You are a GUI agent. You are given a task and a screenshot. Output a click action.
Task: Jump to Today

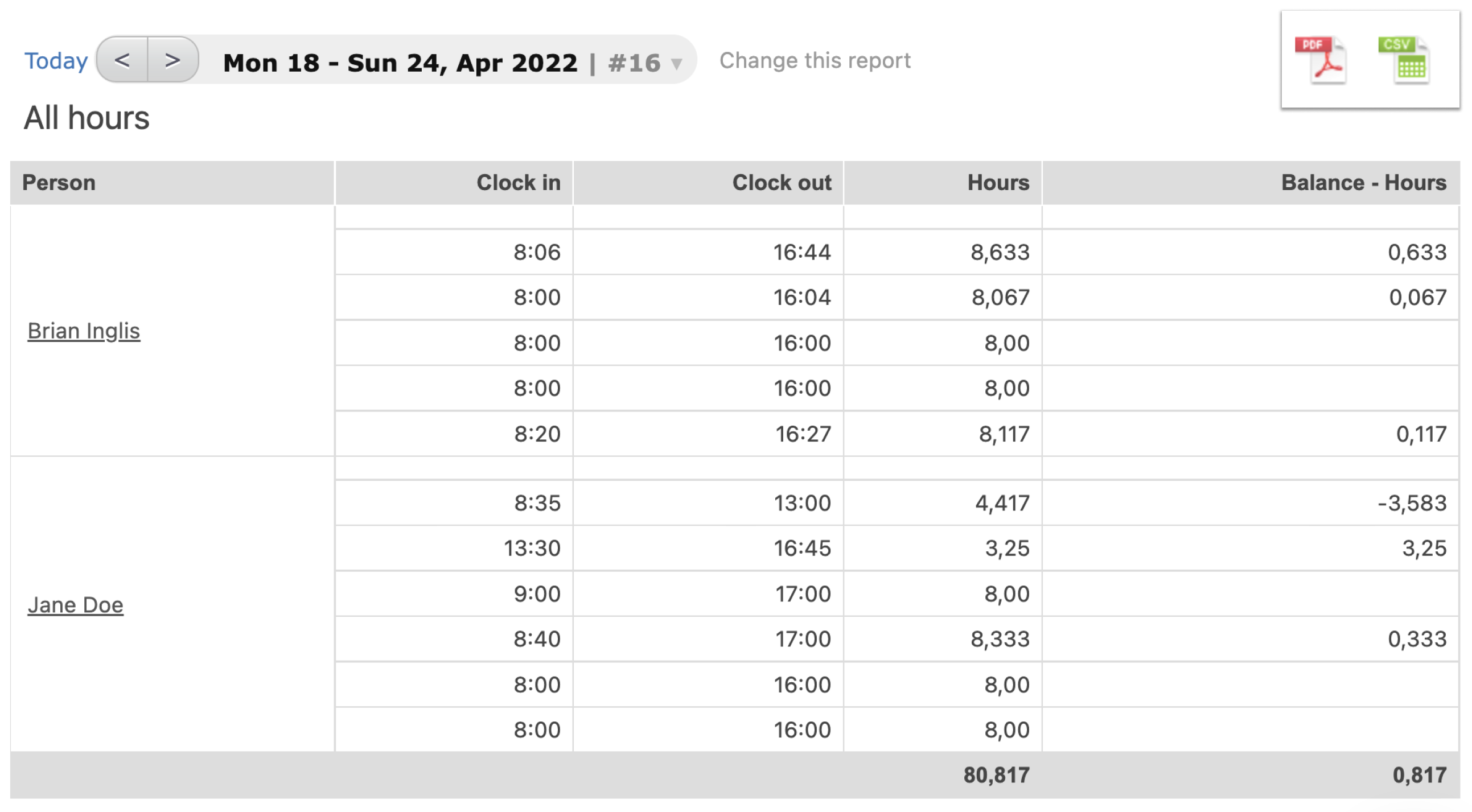pos(56,61)
